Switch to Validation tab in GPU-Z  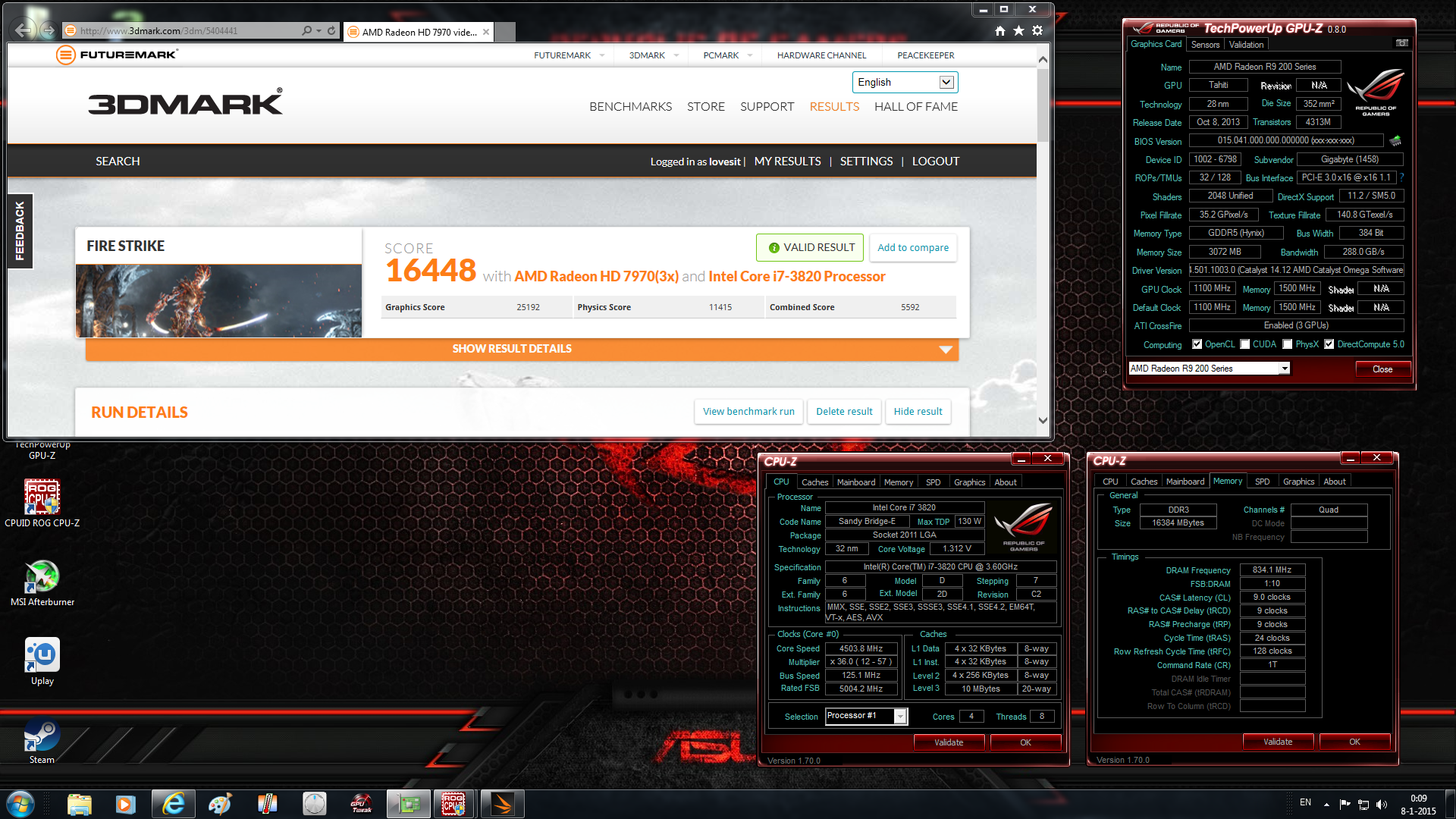click(x=1246, y=45)
